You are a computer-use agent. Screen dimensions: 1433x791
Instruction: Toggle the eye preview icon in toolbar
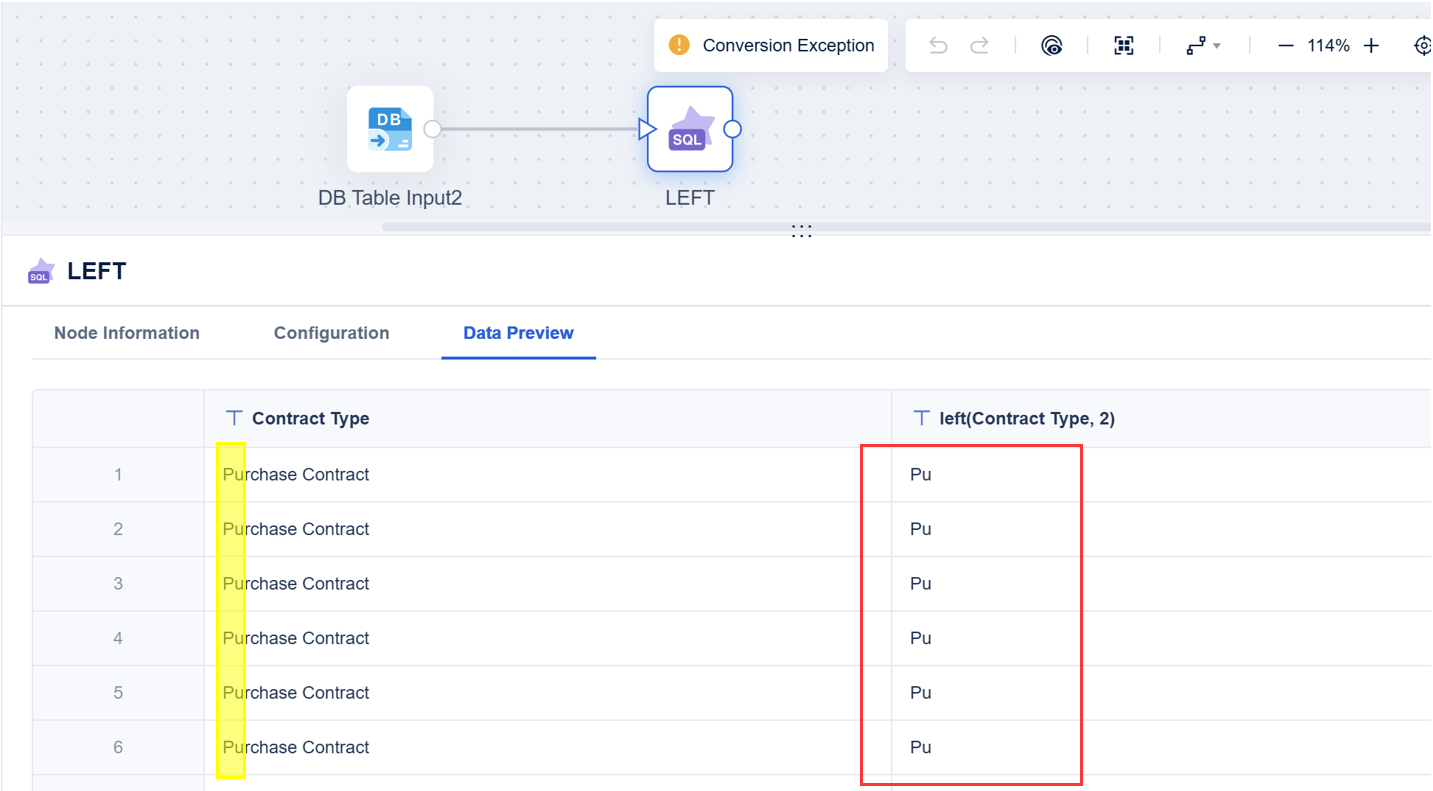click(x=1051, y=46)
